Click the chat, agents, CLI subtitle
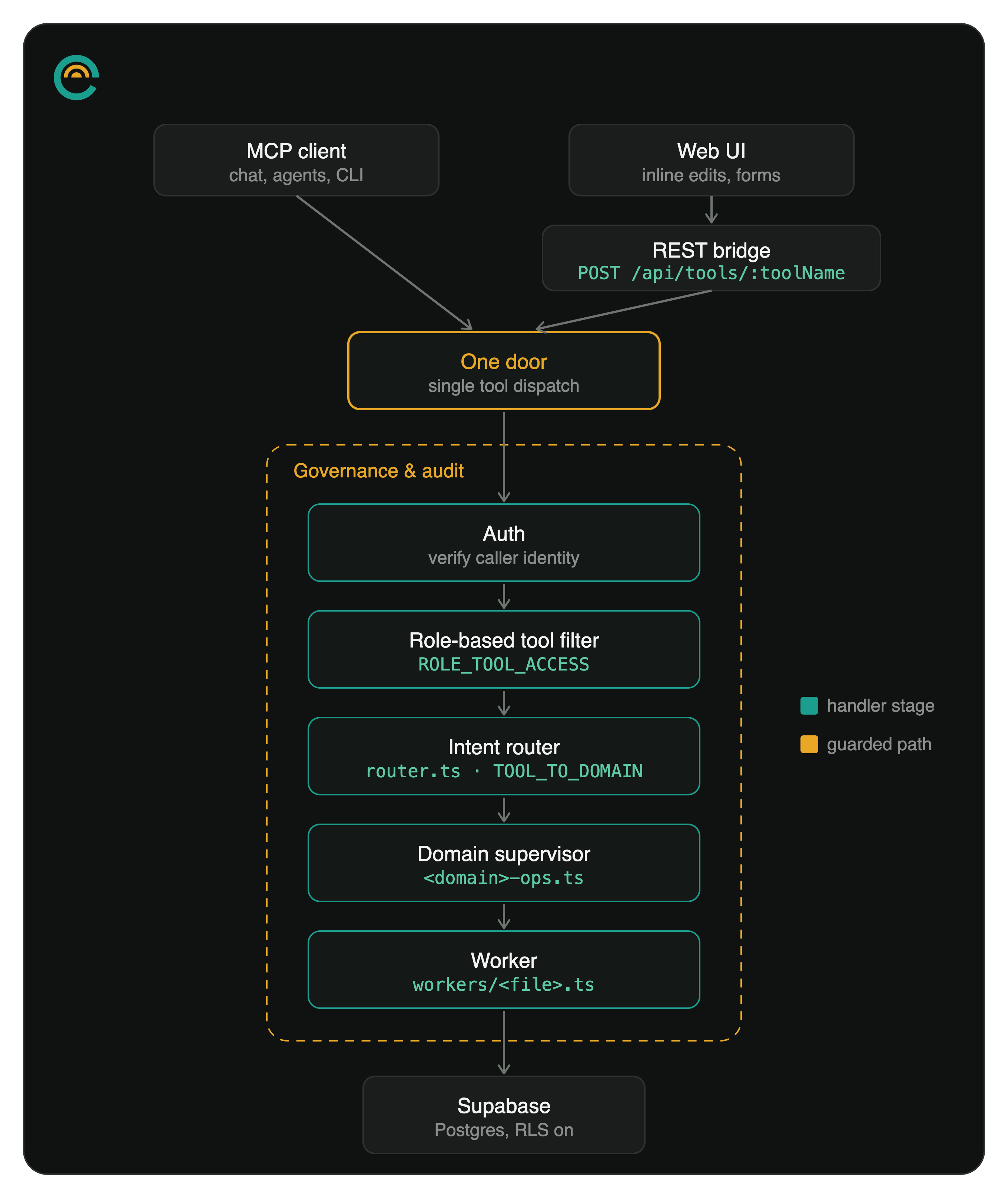This screenshot has width=1008, height=1192. [296, 175]
